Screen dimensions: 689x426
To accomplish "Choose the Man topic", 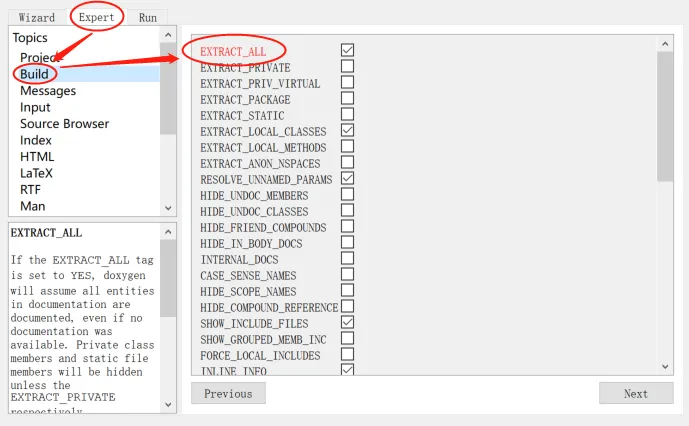I will [33, 206].
